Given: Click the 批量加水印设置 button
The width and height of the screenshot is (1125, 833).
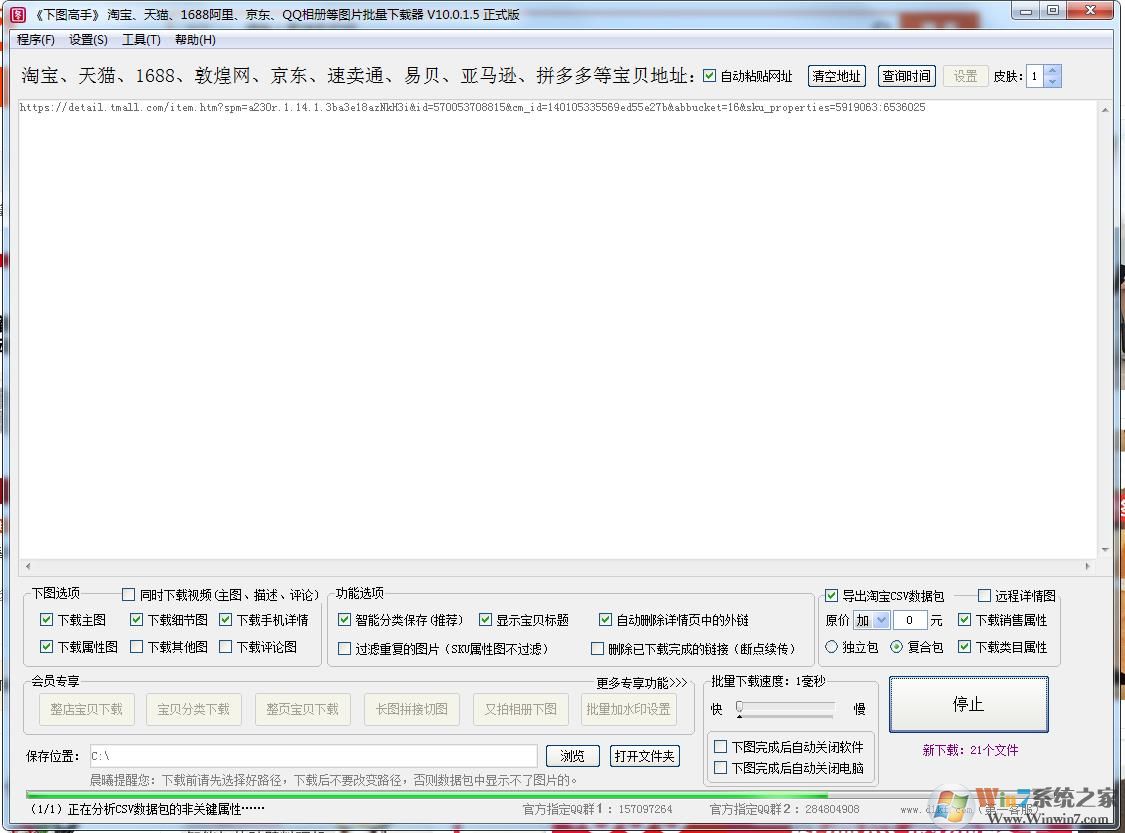Looking at the screenshot, I should tap(629, 709).
